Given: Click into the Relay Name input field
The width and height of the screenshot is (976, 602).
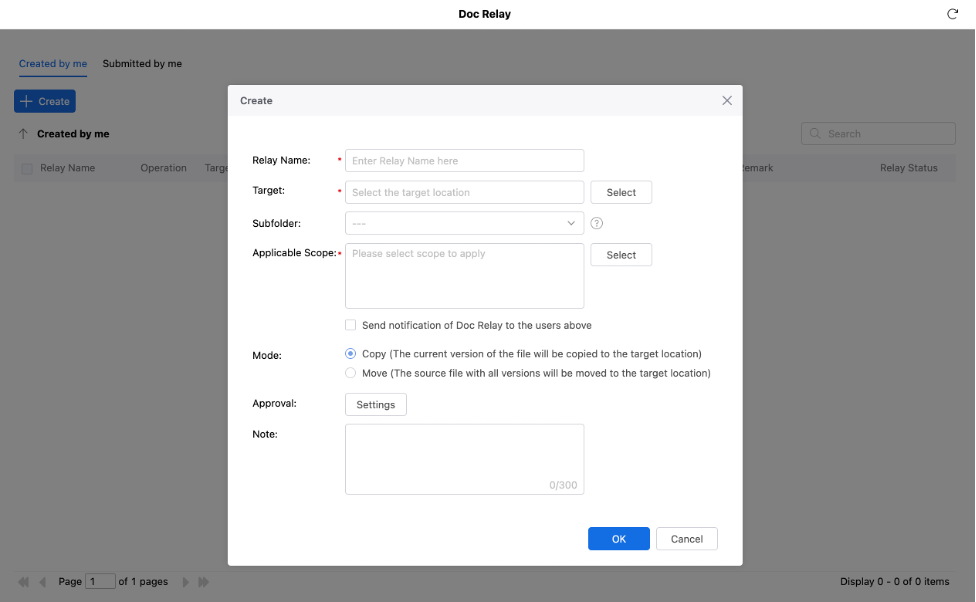Looking at the screenshot, I should click(464, 161).
